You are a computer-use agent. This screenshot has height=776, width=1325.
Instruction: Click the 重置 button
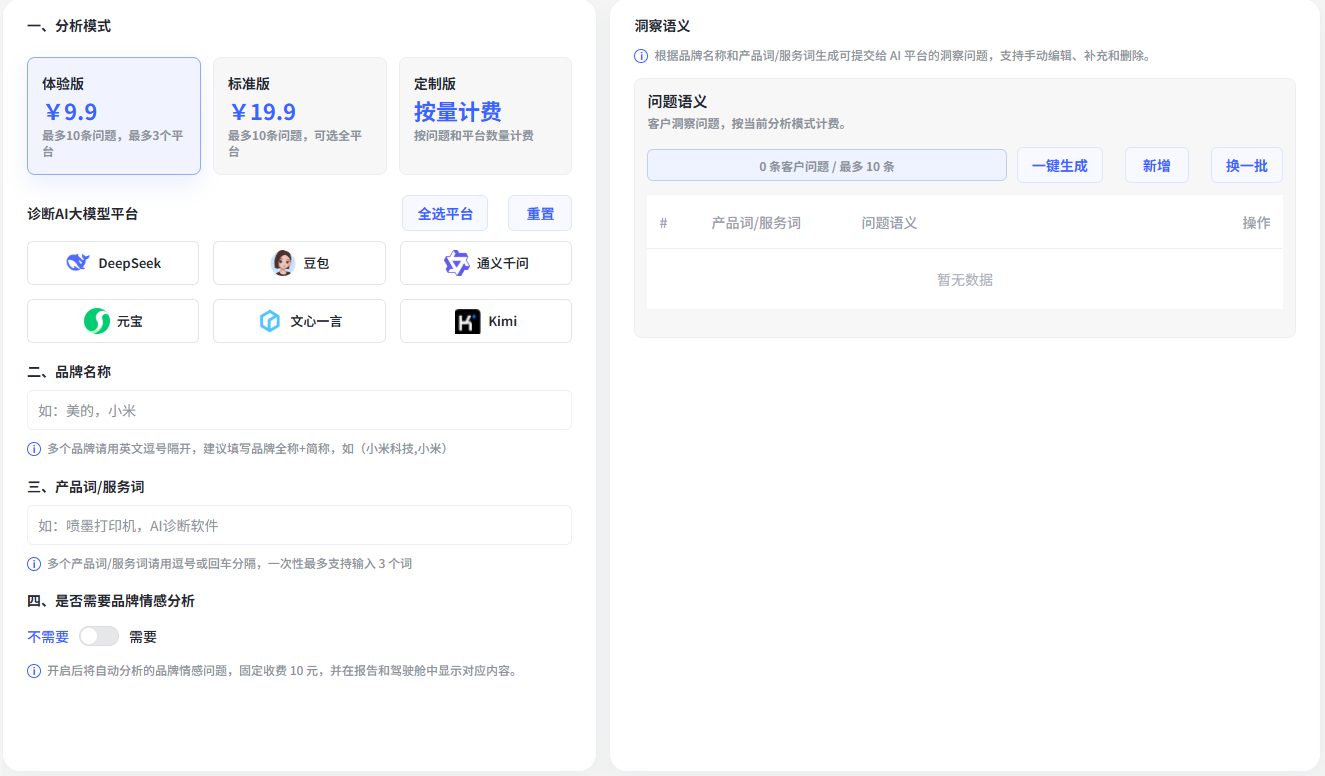540,213
